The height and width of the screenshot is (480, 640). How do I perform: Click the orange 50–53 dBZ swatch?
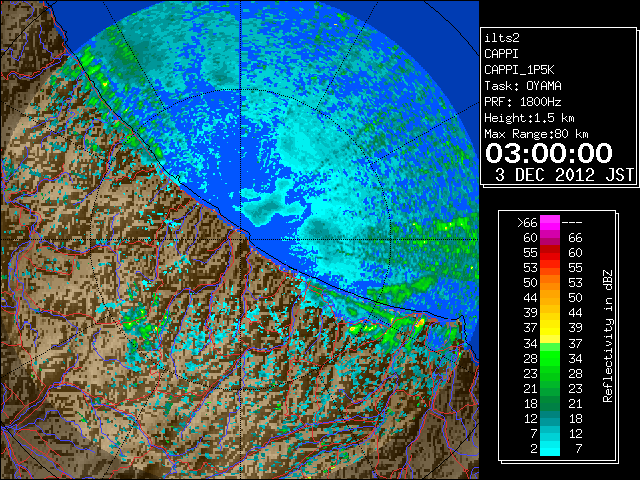[x=550, y=282]
